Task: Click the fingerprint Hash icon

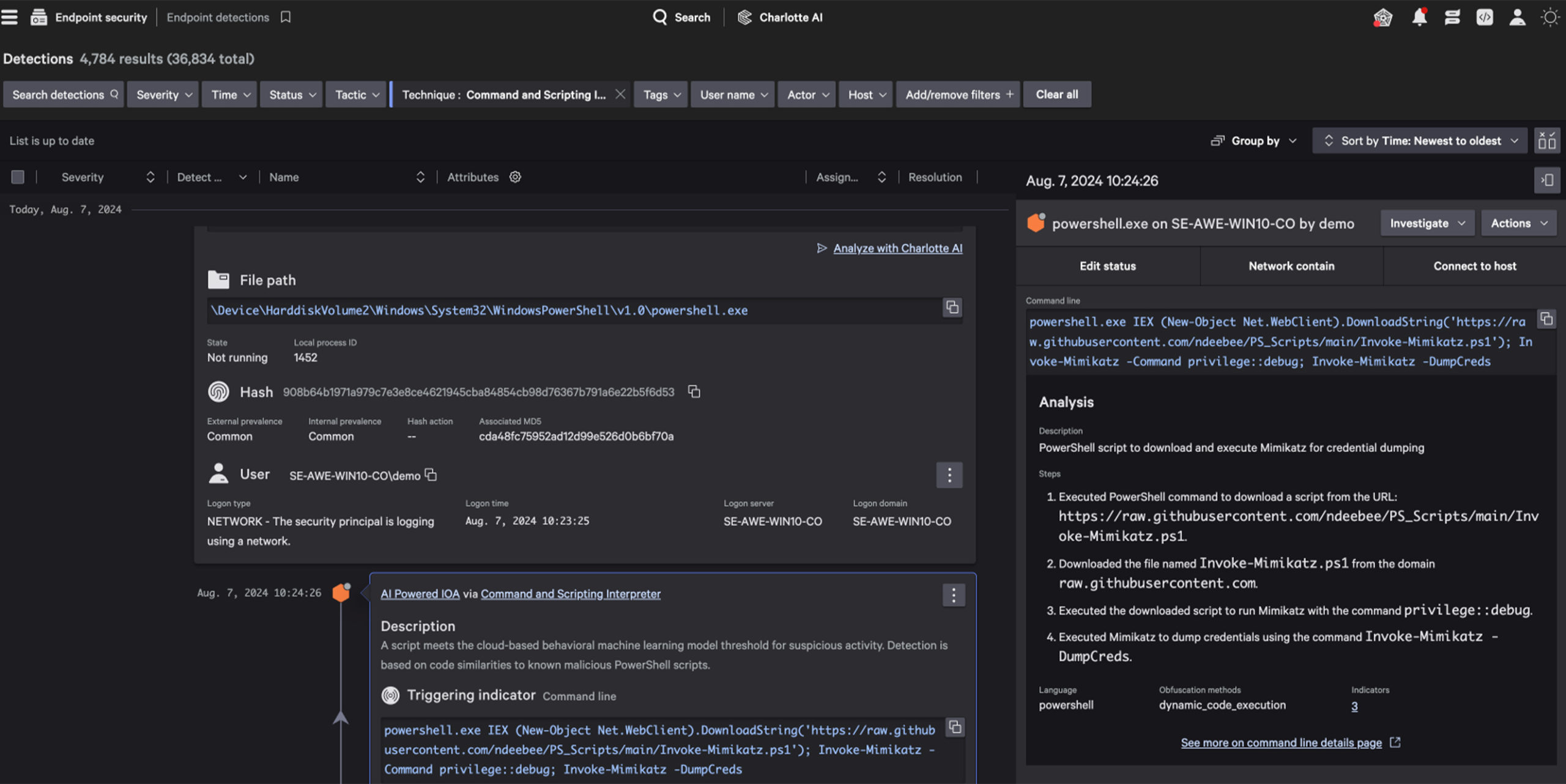Action: (x=218, y=391)
